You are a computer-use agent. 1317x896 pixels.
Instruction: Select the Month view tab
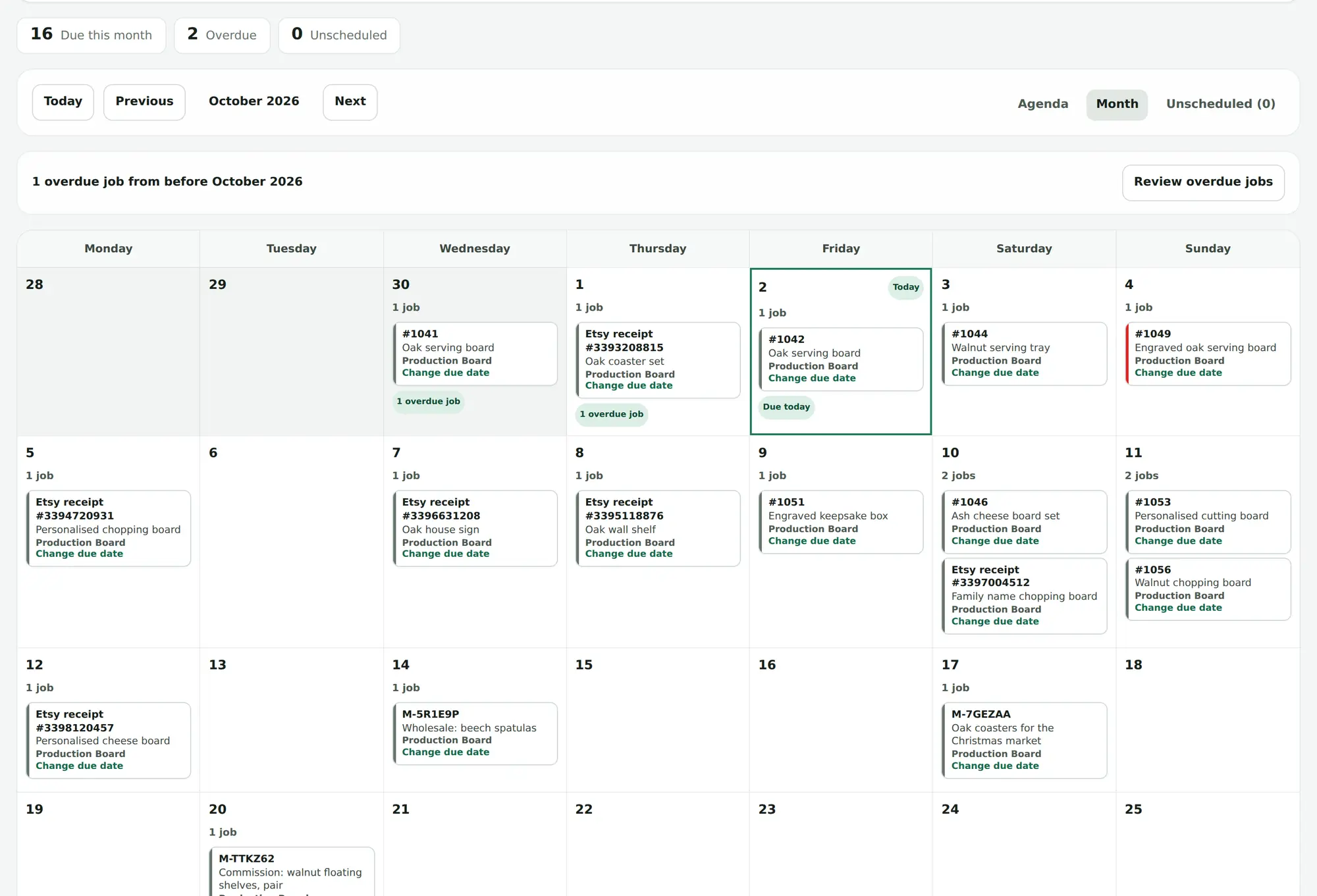tap(1117, 104)
